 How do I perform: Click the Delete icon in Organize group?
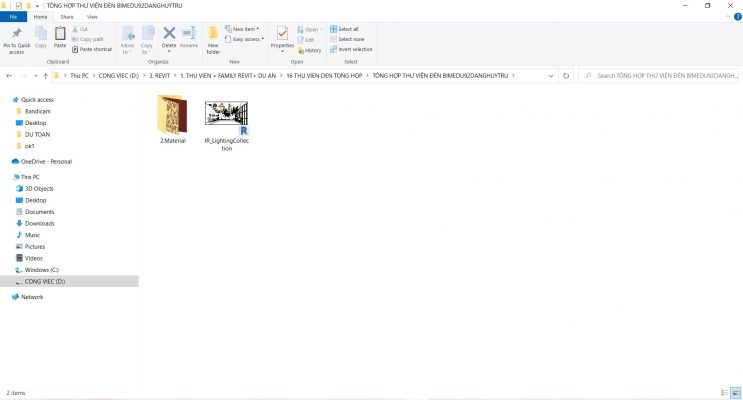(169, 36)
